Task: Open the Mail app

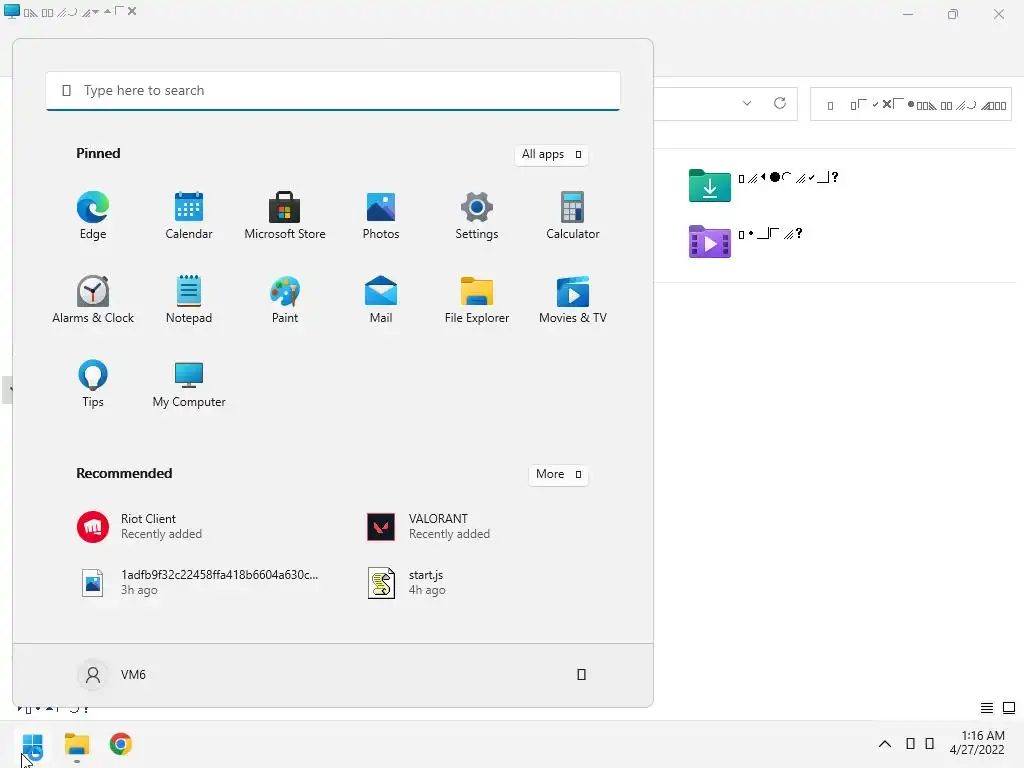Action: pos(381,300)
